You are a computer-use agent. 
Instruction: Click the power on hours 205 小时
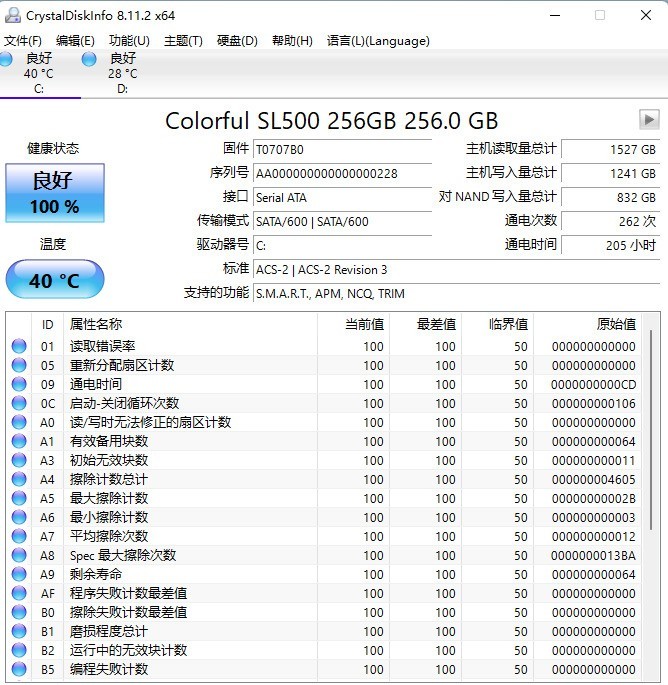[x=610, y=246]
